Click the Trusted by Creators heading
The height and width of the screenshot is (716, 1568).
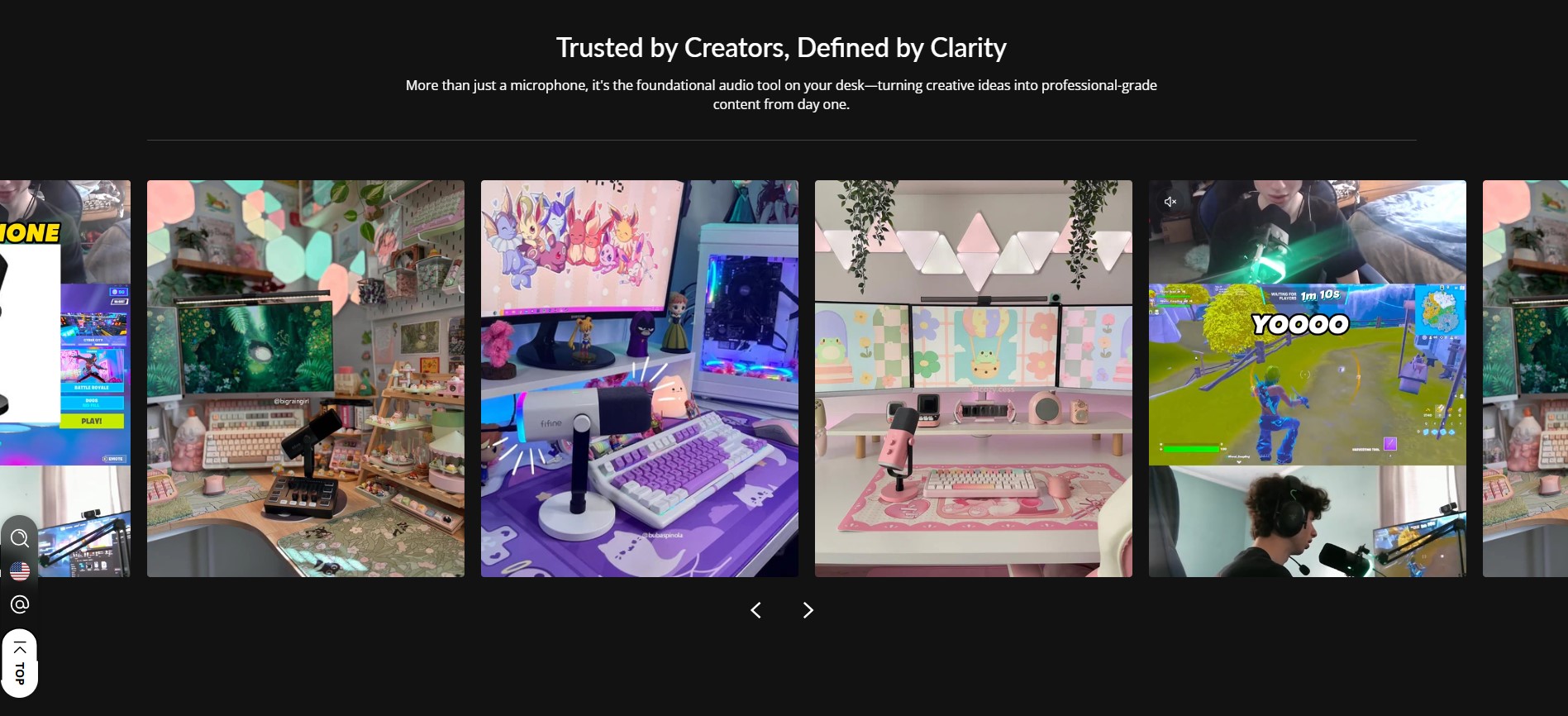pyautogui.click(x=781, y=48)
